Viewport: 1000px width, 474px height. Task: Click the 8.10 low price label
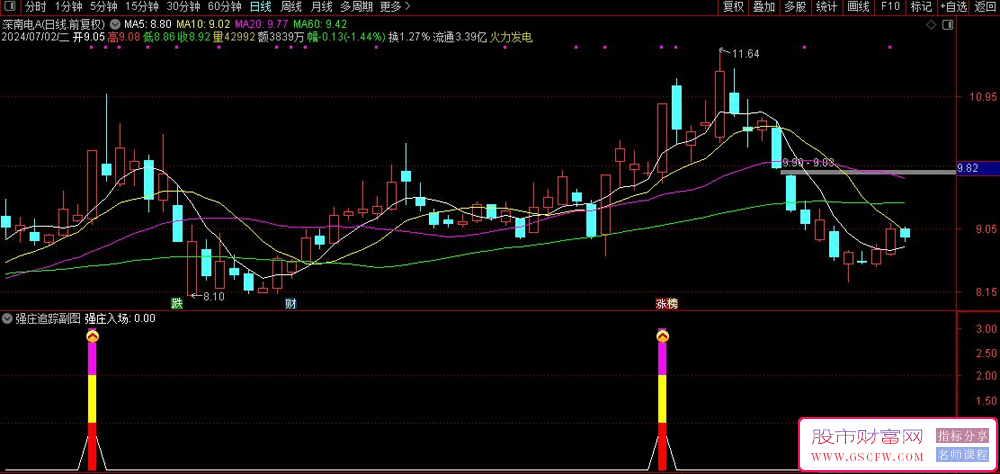(x=214, y=295)
